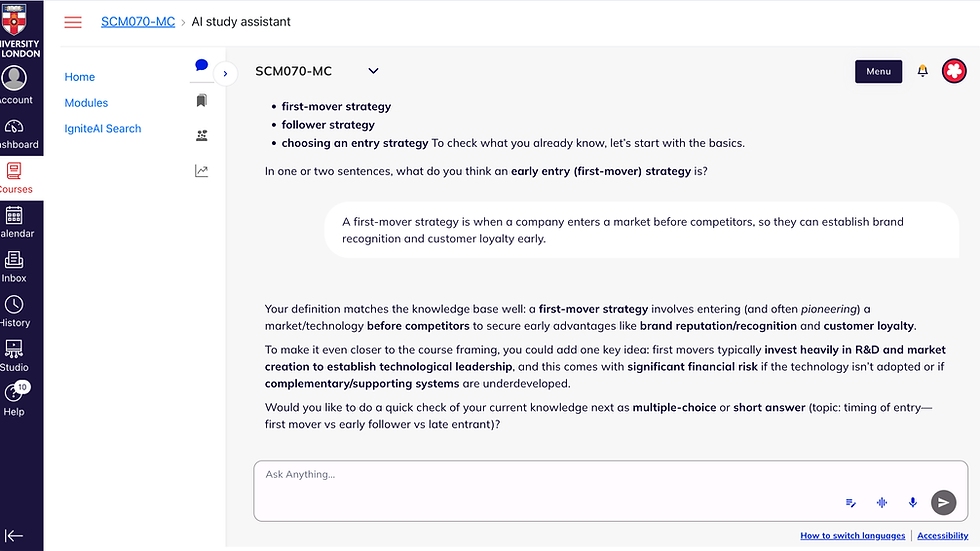Send the message with arrow button
Viewport: 980px width, 551px height.
(x=944, y=502)
